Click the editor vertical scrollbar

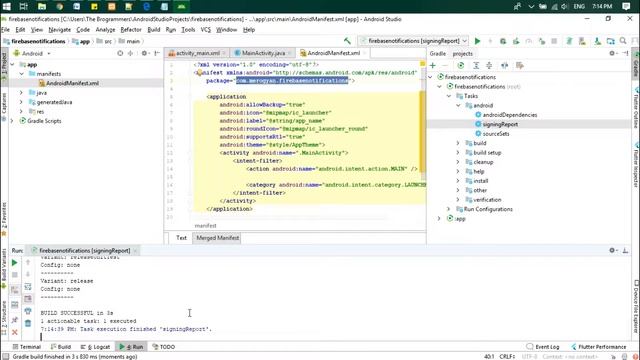click(422, 131)
